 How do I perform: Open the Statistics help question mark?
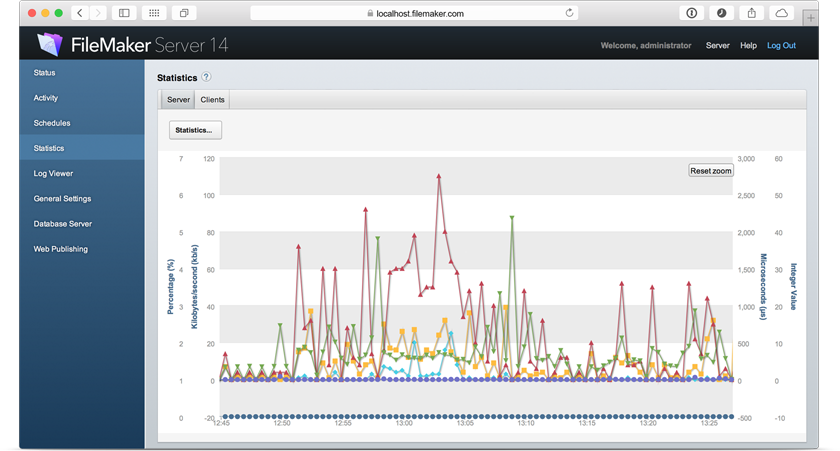coord(206,77)
